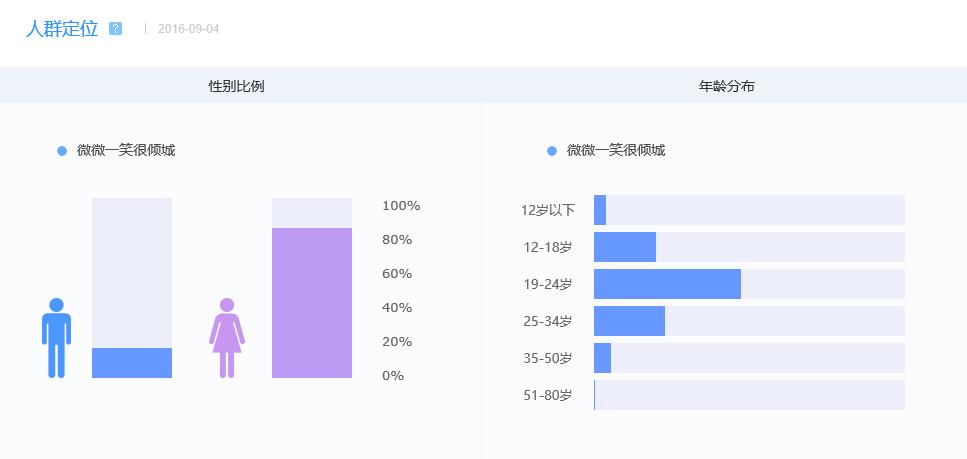The height and width of the screenshot is (459, 967).
Task: Select the 性别比例 section header
Action: 236,87
